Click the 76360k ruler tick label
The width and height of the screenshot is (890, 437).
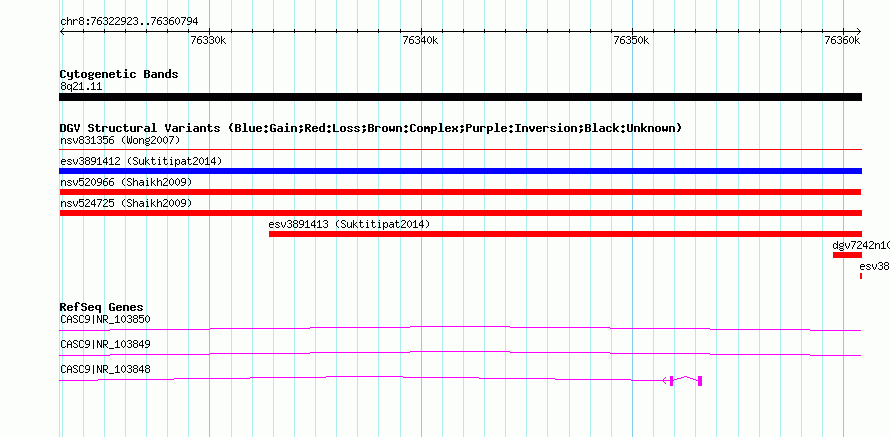click(x=842, y=41)
